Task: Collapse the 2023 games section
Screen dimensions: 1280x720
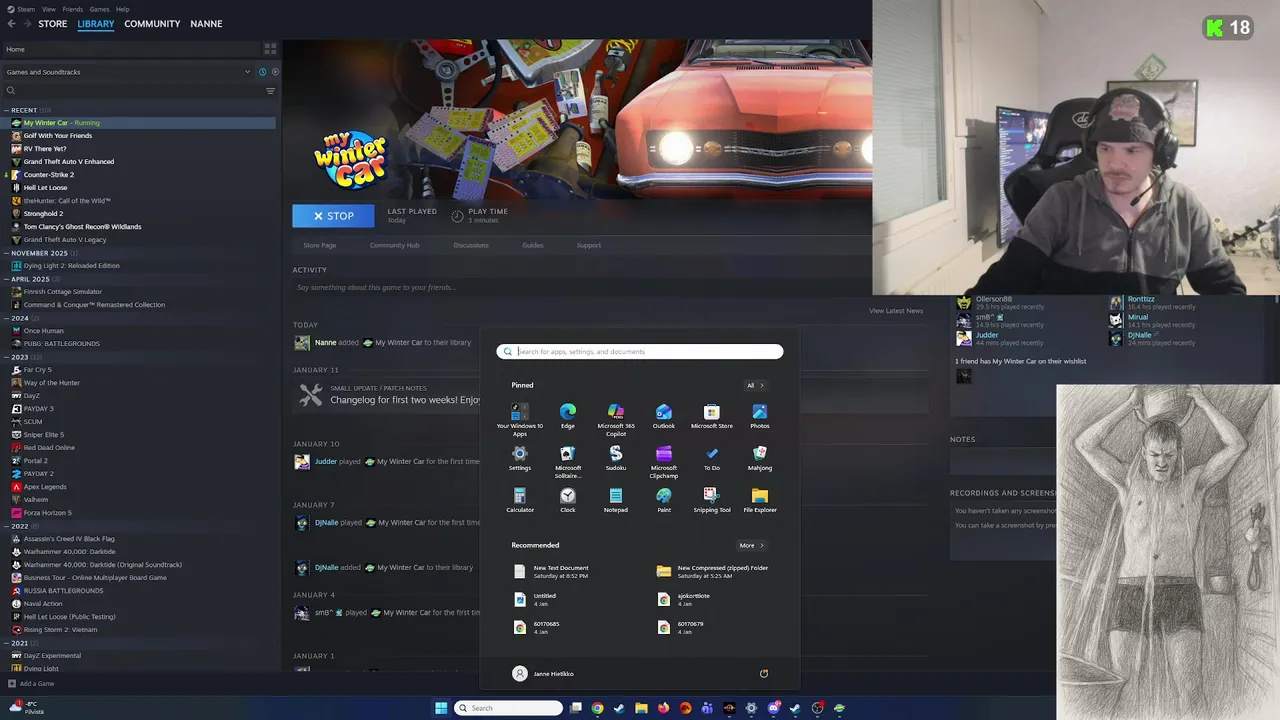Action: click(x=6, y=357)
